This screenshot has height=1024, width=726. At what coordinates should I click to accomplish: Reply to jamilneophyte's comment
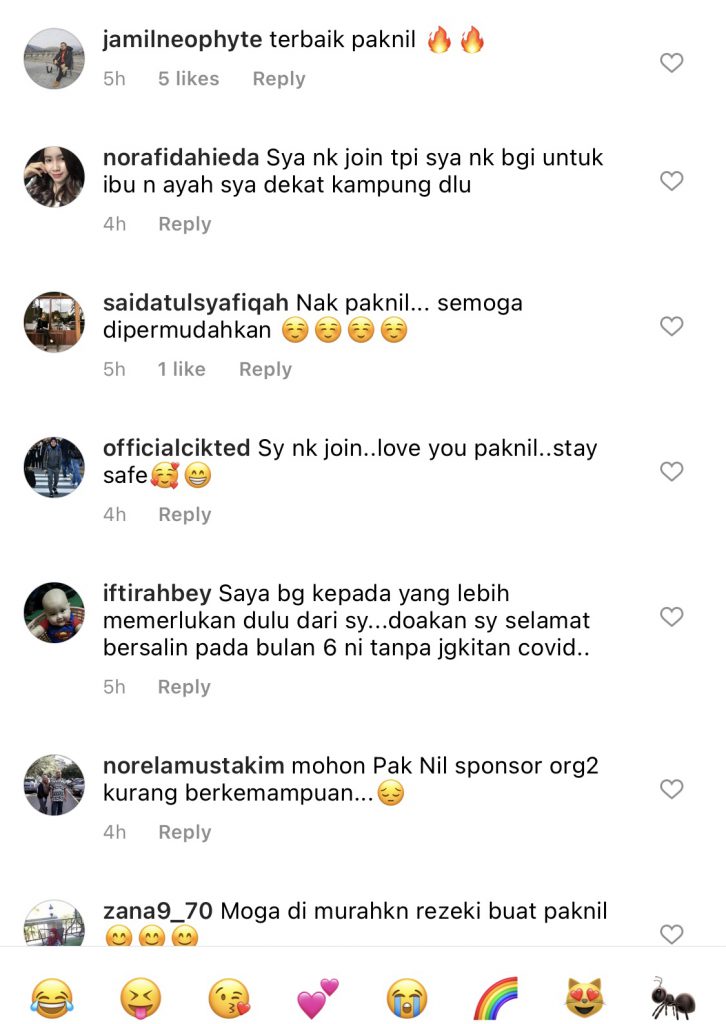click(279, 79)
